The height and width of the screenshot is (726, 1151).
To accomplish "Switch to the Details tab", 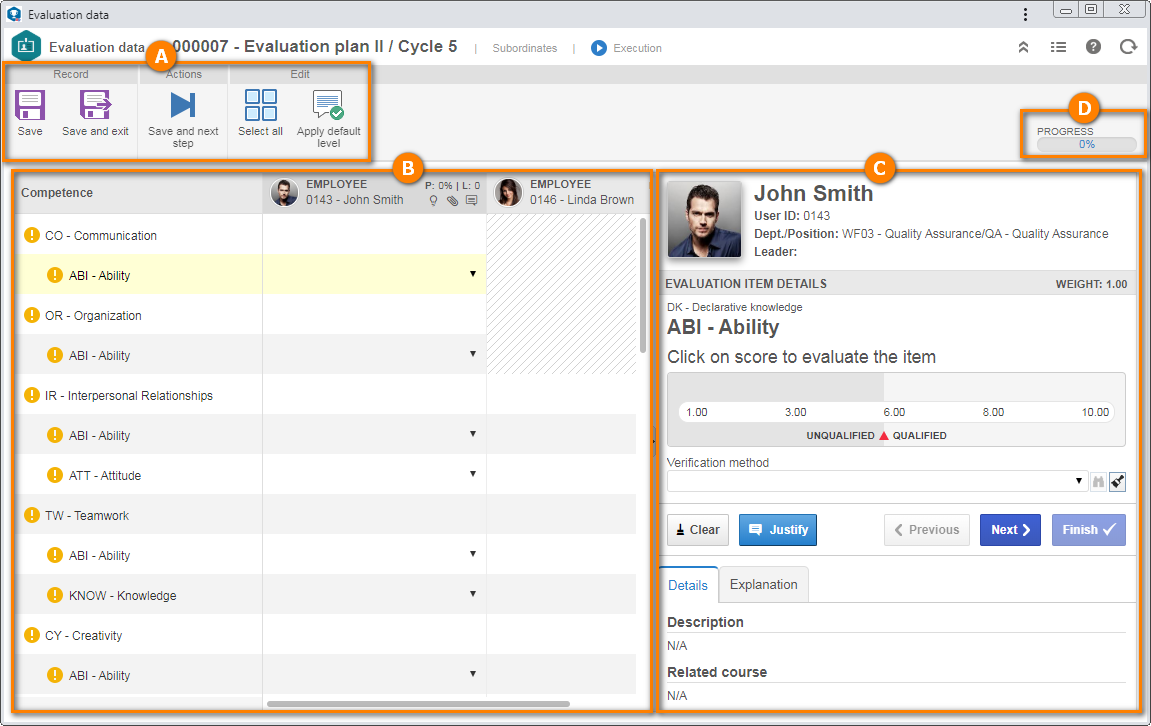I will point(688,585).
